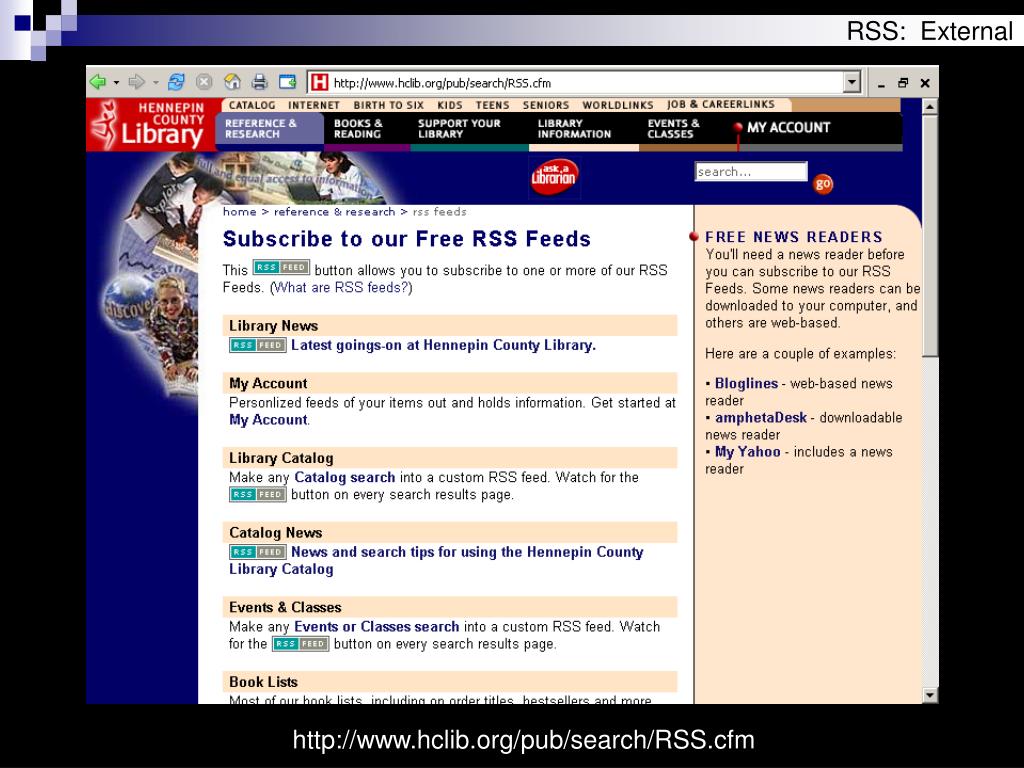Open the browser Home icon
The image size is (1024, 768).
[232, 82]
